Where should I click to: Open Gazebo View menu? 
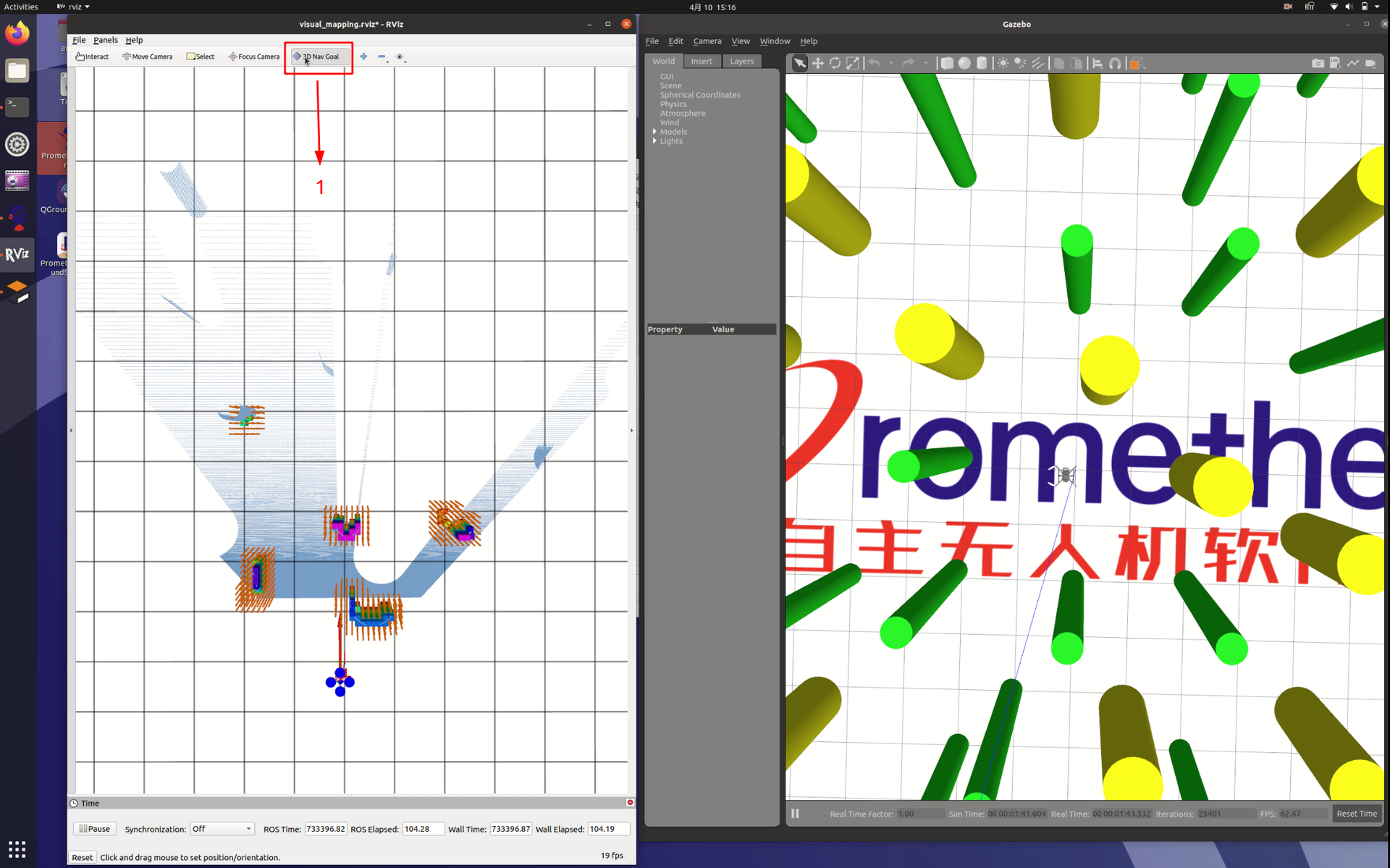pyautogui.click(x=740, y=41)
